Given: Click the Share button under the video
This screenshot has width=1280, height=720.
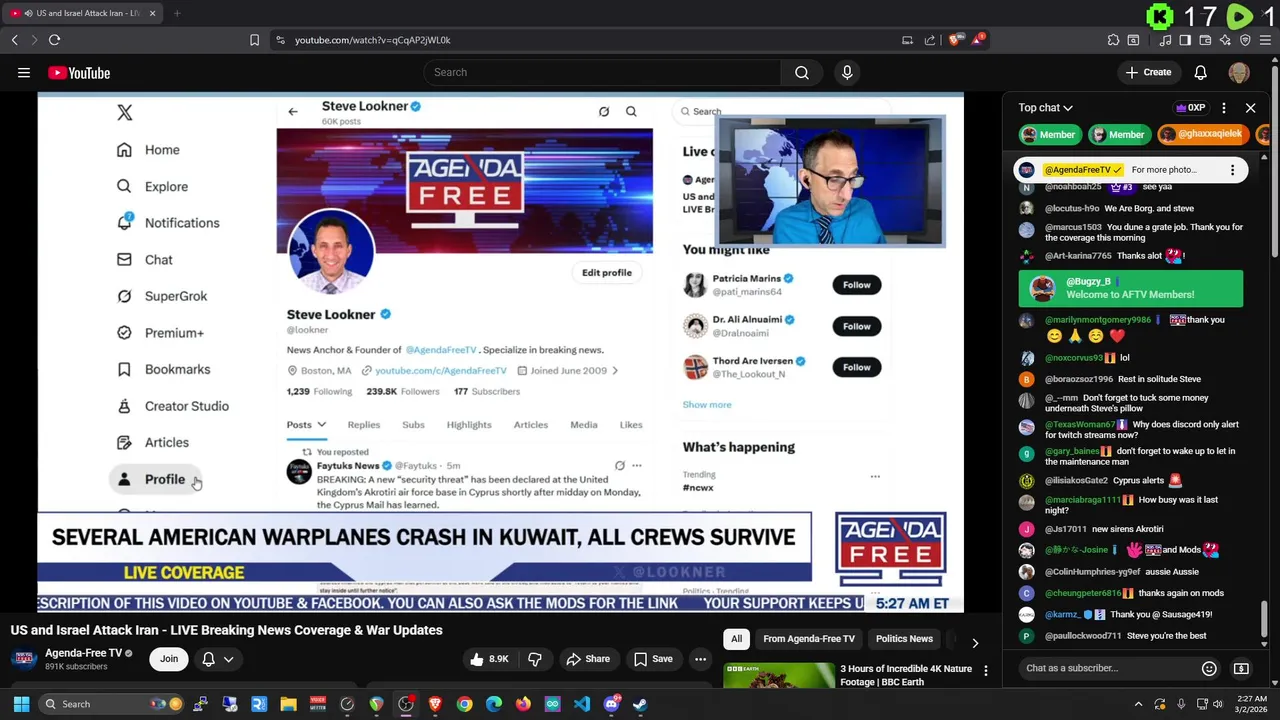Looking at the screenshot, I should (x=588, y=659).
